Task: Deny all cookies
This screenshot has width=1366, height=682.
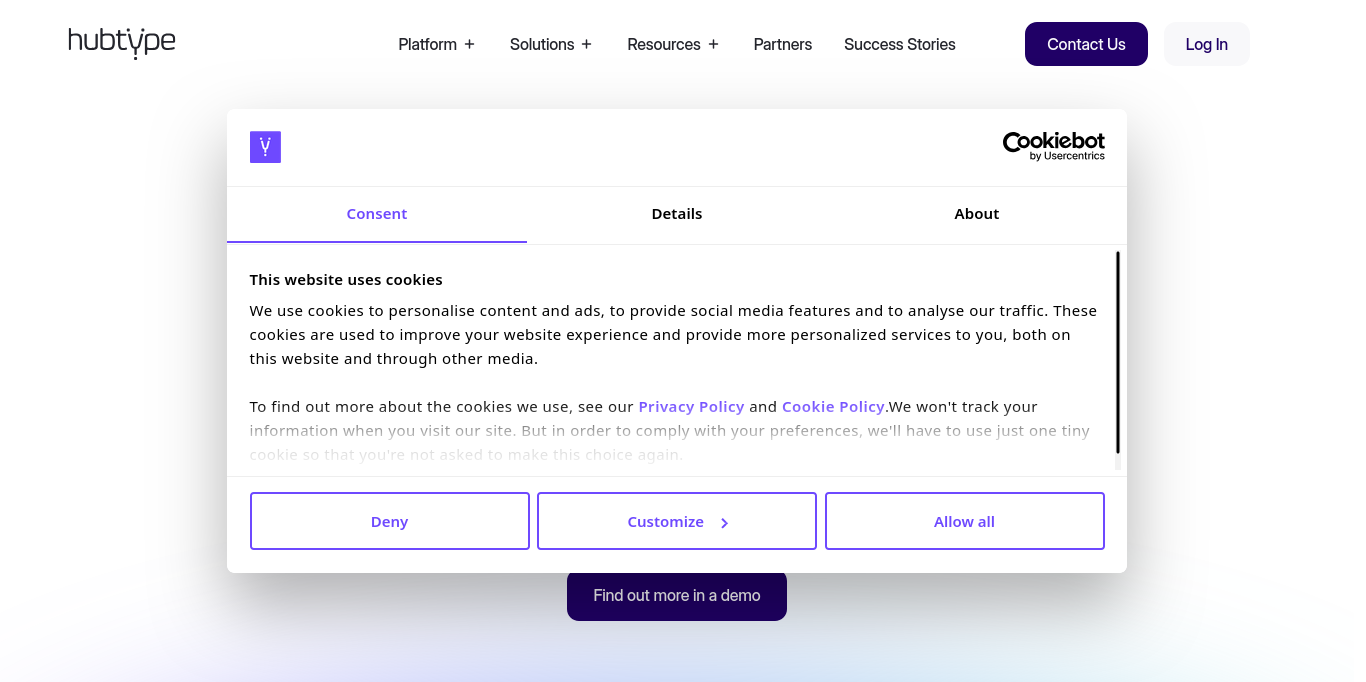Action: [389, 521]
